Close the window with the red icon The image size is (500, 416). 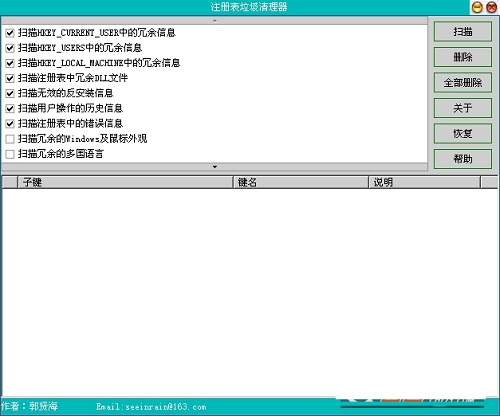coord(492,7)
